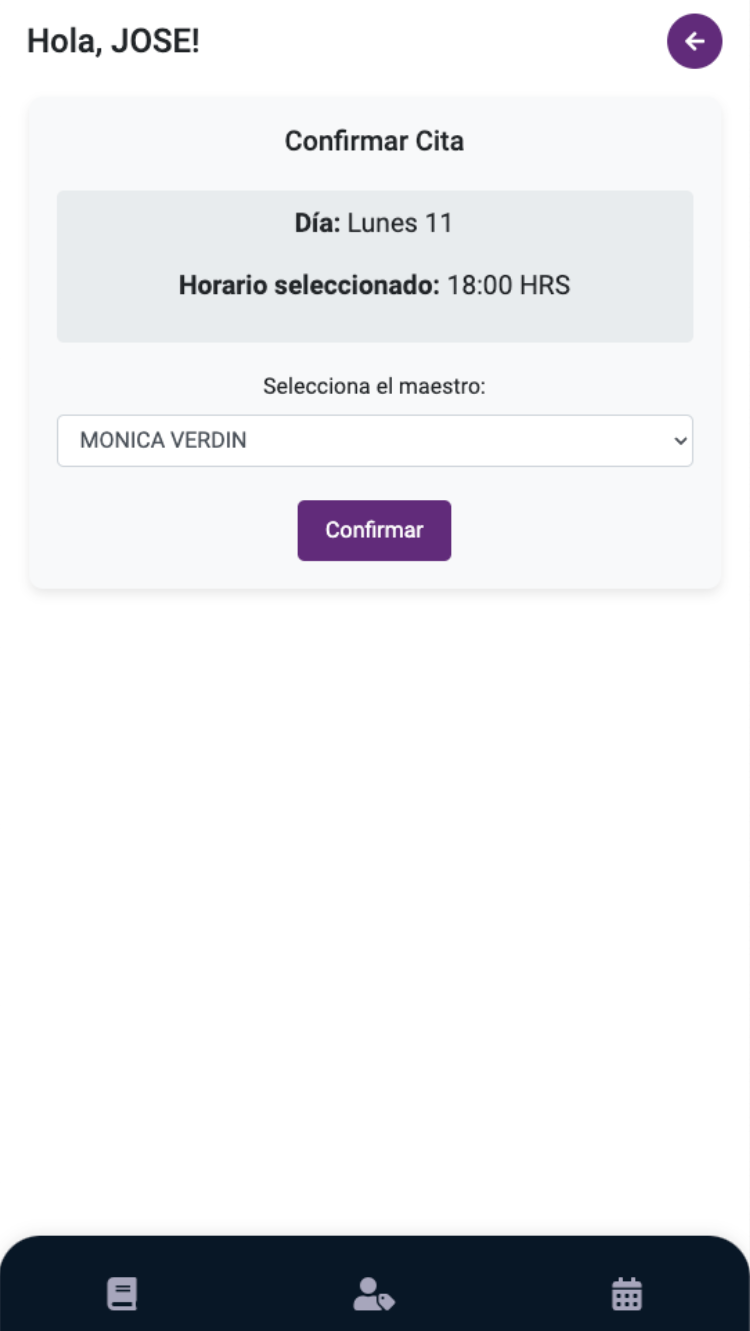Click the '18:00 HRS' time value
The height and width of the screenshot is (1331, 750).
pyautogui.click(x=508, y=286)
